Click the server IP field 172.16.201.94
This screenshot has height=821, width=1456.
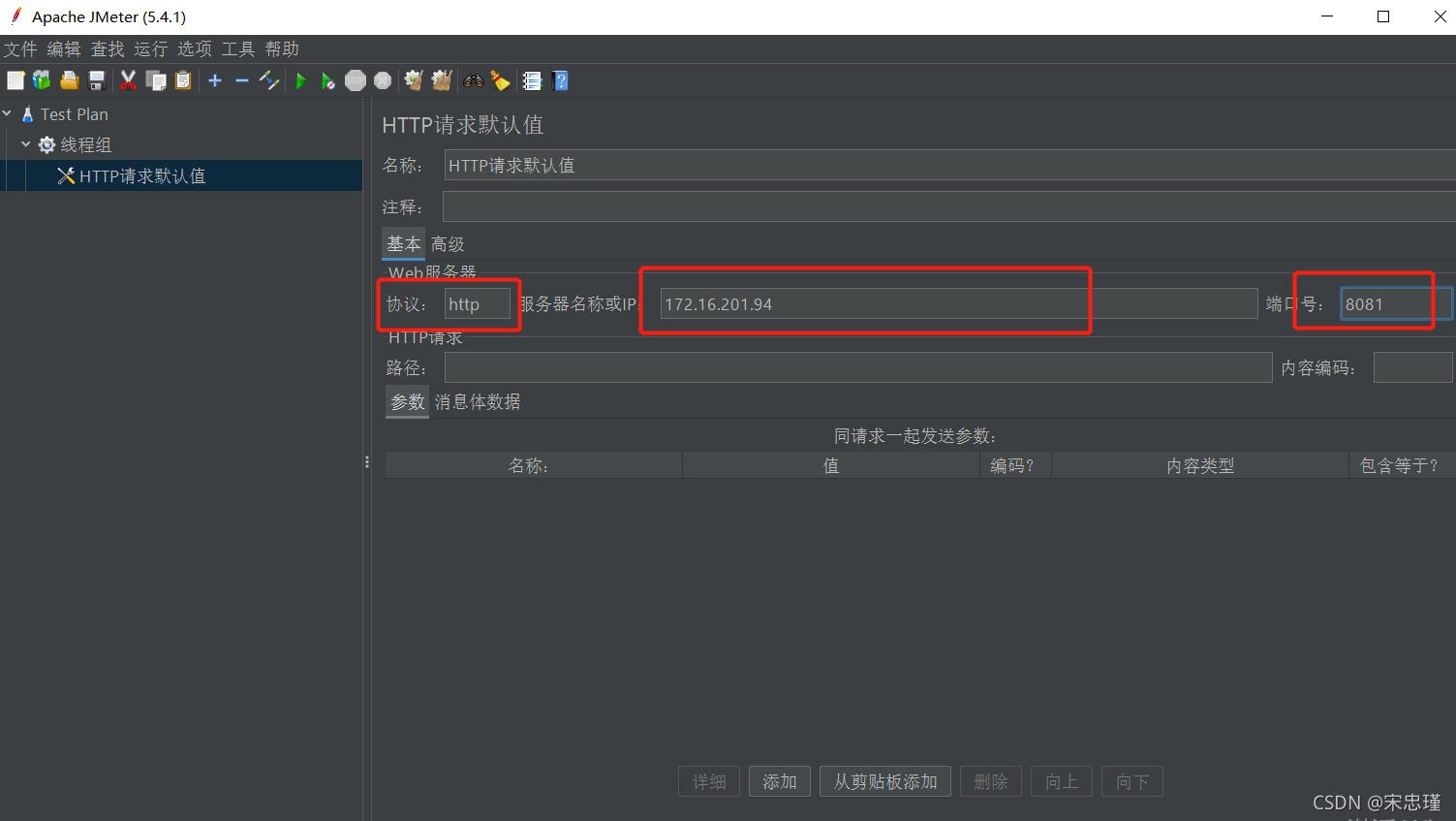(x=959, y=303)
